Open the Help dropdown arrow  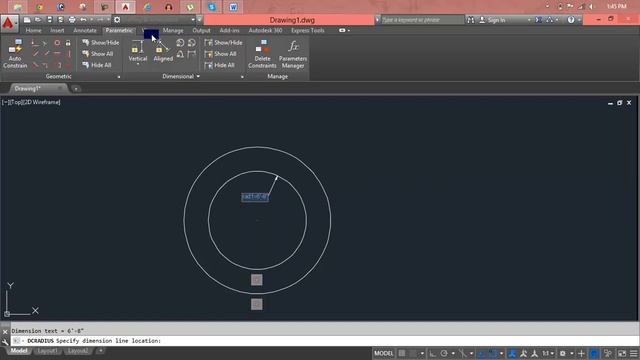(579, 20)
